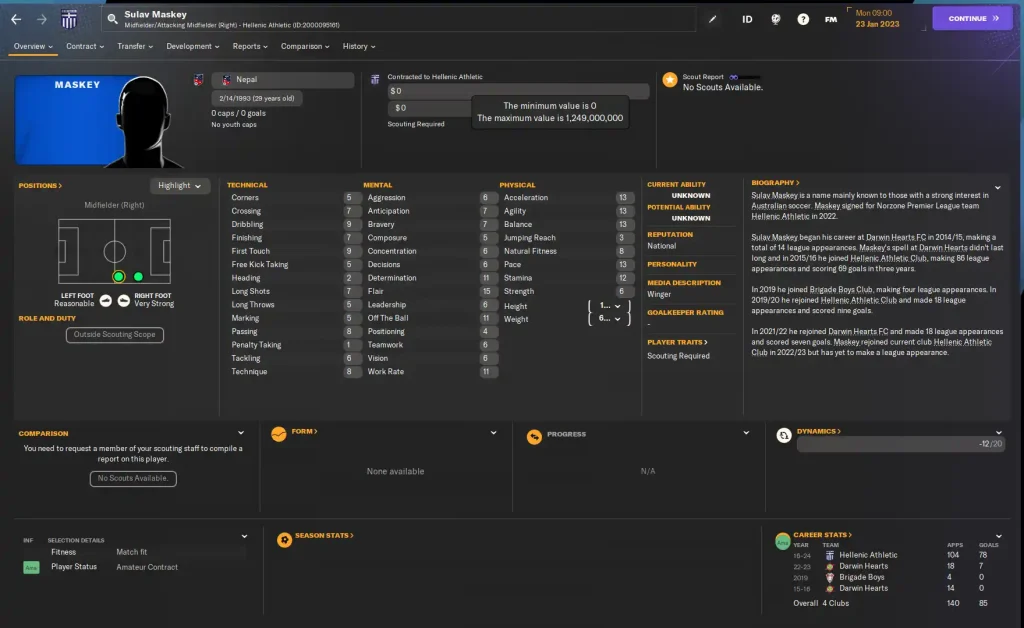Expand the Dynamics panel chevron
This screenshot has height=628, width=1024.
tap(999, 433)
